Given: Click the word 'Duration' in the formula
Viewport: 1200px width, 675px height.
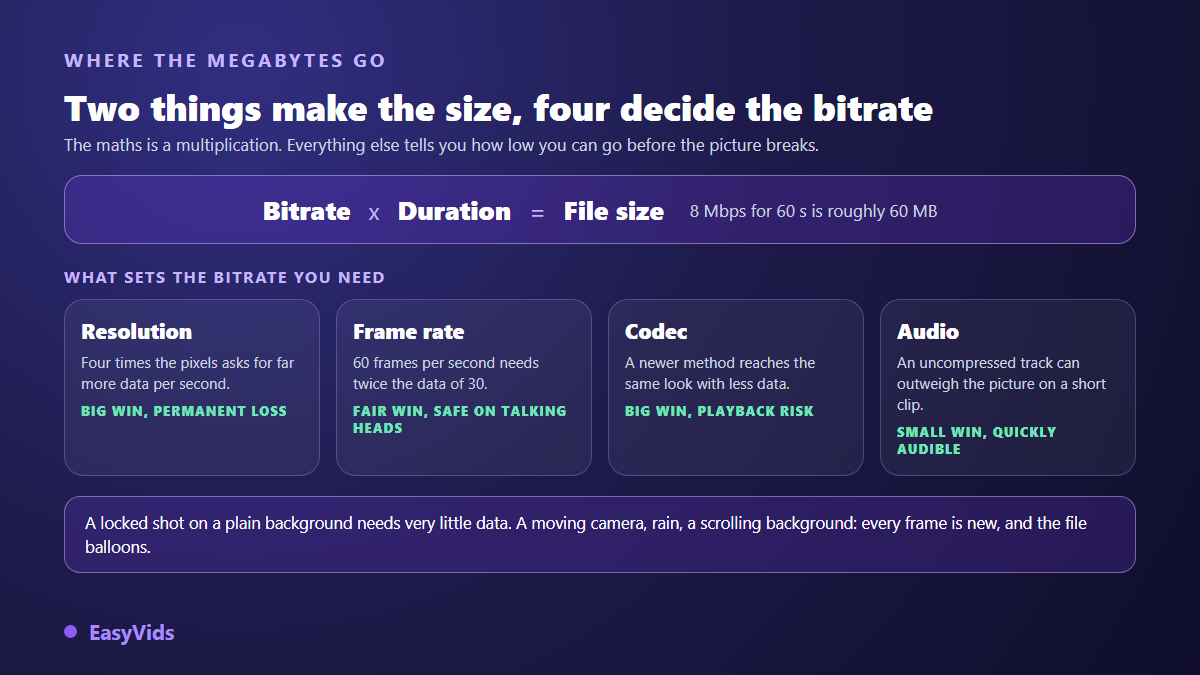Looking at the screenshot, I should click(454, 211).
